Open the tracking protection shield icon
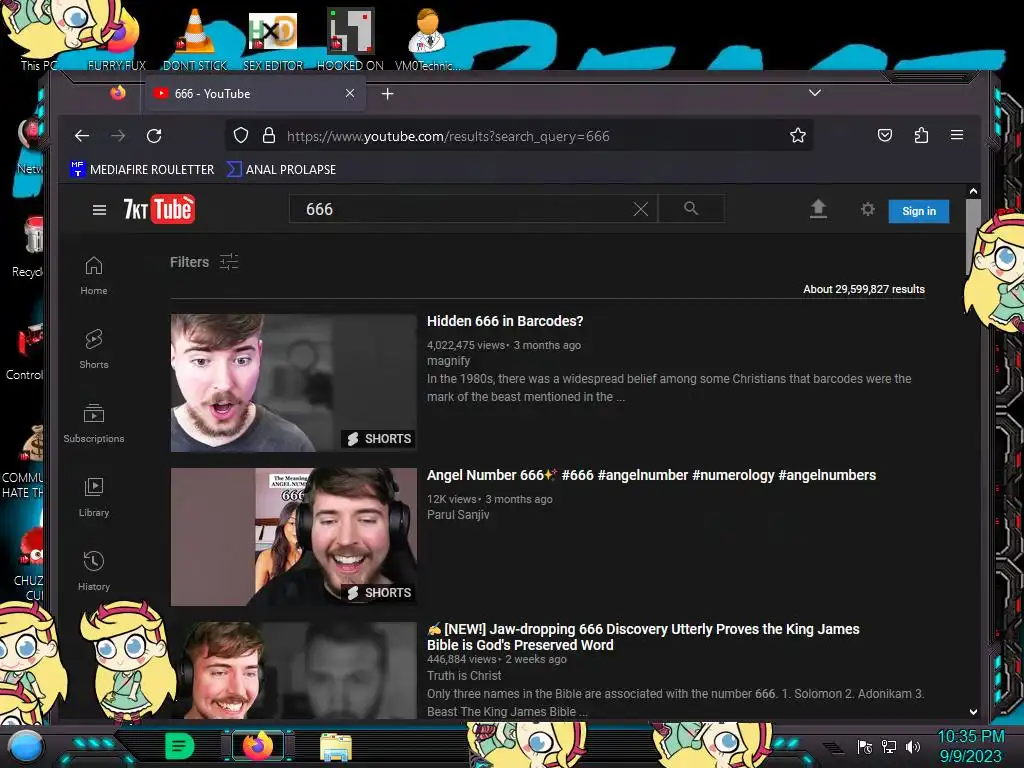This screenshot has height=768, width=1024. (241, 136)
